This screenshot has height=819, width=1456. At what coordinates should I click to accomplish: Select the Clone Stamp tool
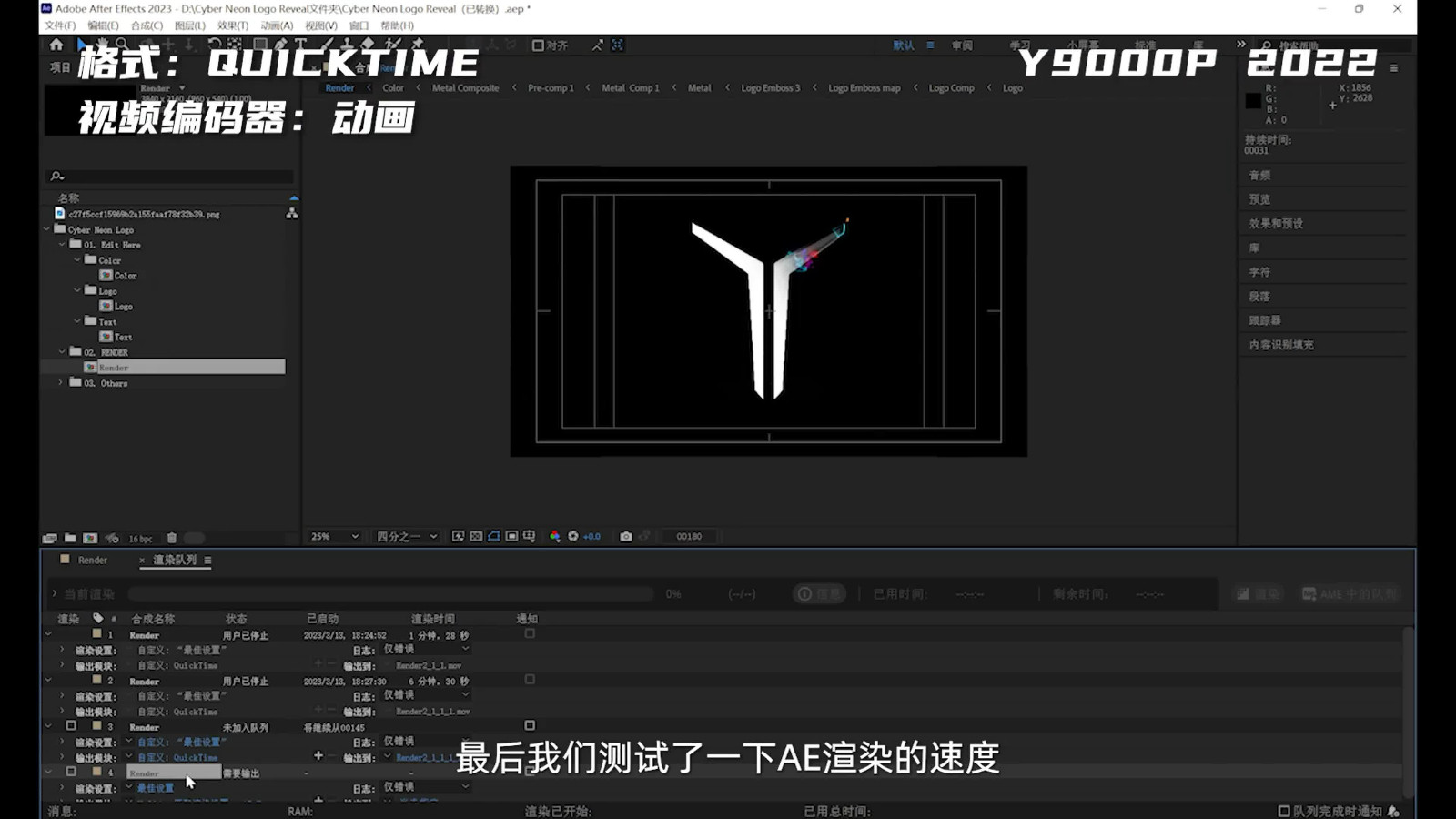click(x=347, y=45)
